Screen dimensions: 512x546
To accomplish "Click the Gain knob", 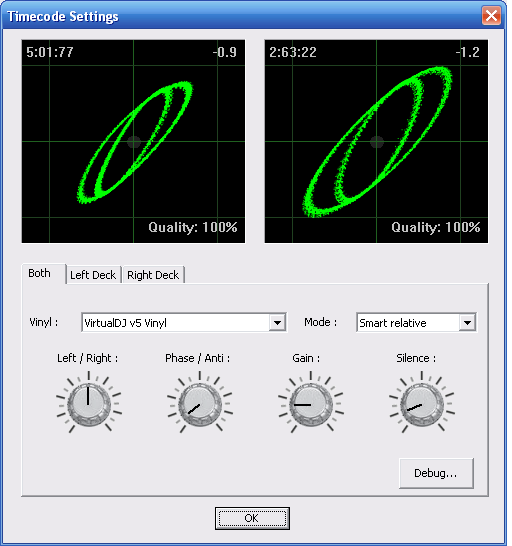I will pos(311,404).
